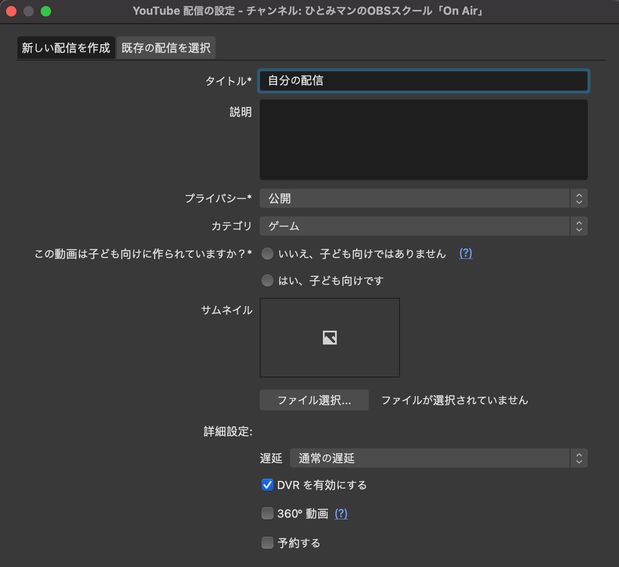Viewport: 619px width, 567px height.
Task: Click ファイルが選択されていません status text
Action: point(455,400)
